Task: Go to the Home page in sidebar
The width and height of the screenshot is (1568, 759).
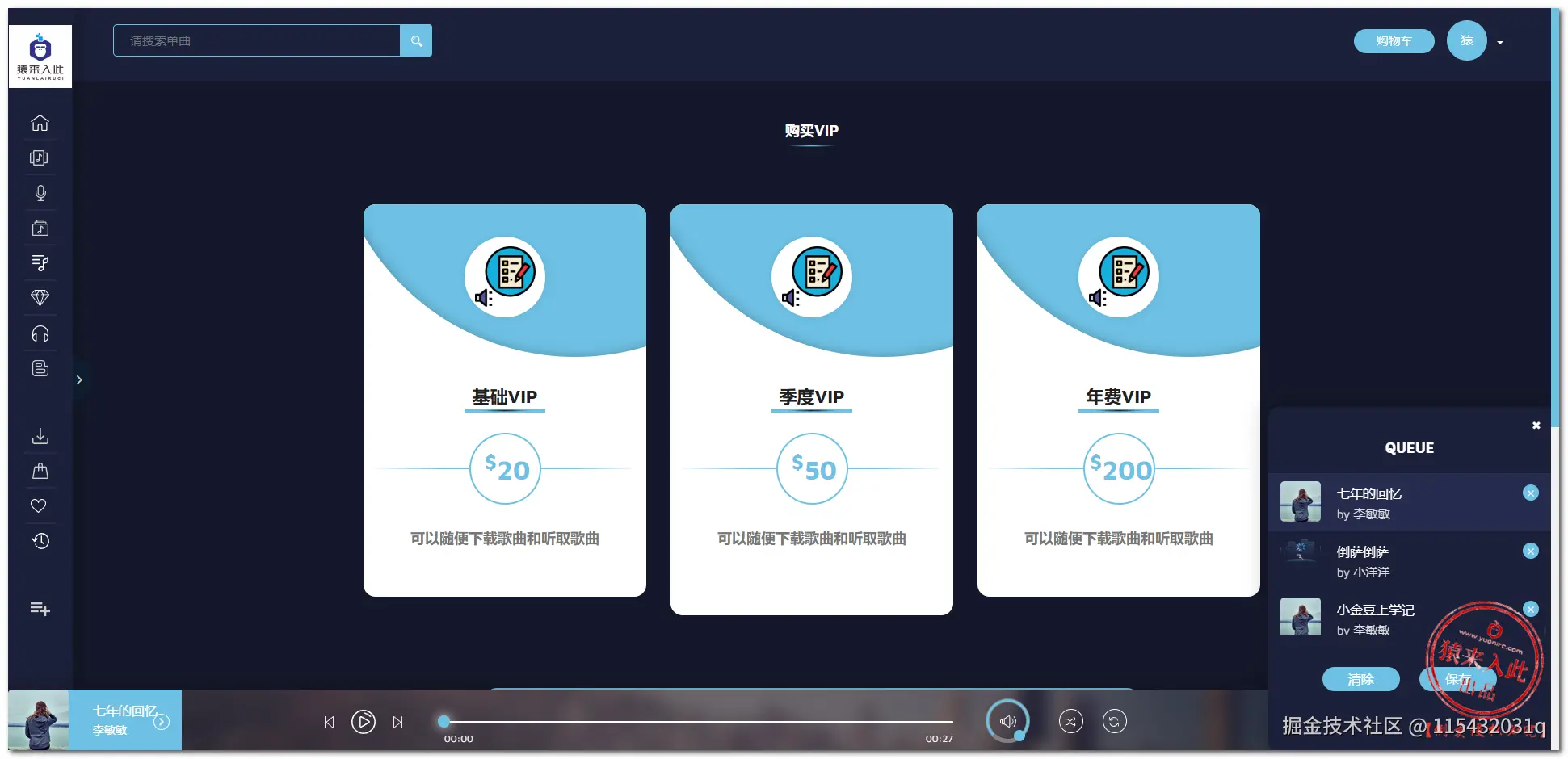Action: pyautogui.click(x=40, y=123)
